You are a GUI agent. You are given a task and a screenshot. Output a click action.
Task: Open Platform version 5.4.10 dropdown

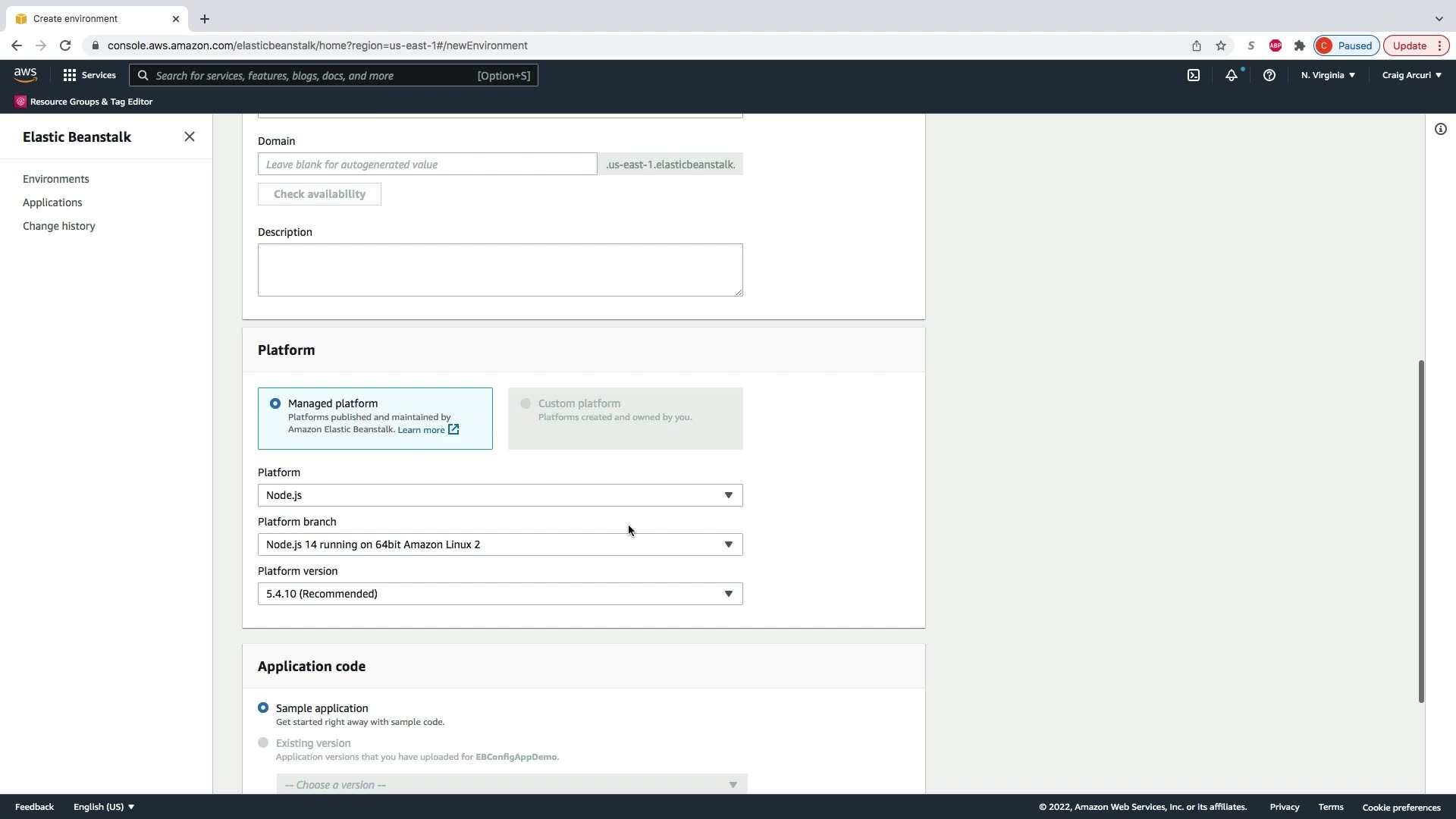500,594
